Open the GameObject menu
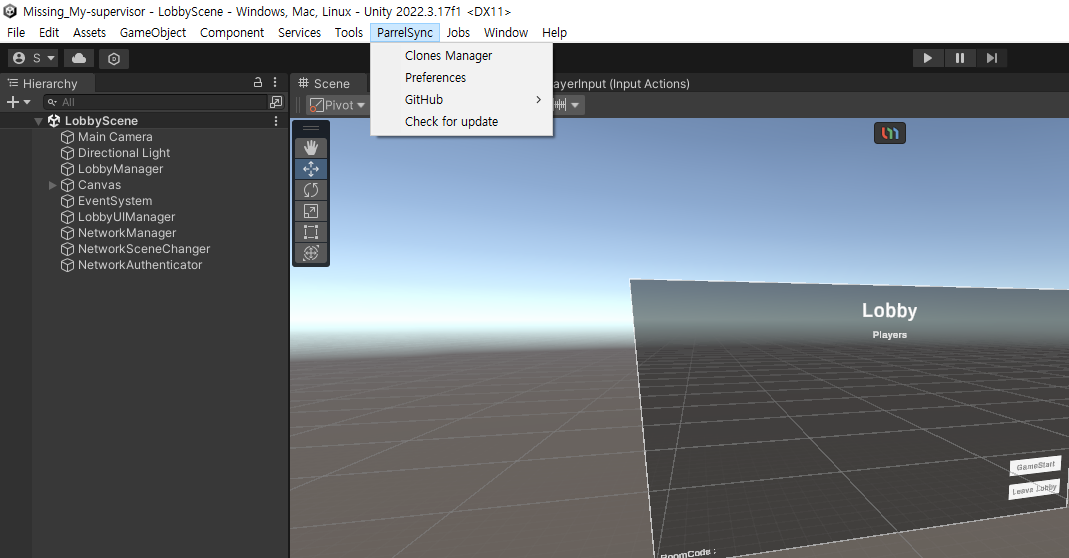Screen dimensions: 1069x558 point(153,33)
